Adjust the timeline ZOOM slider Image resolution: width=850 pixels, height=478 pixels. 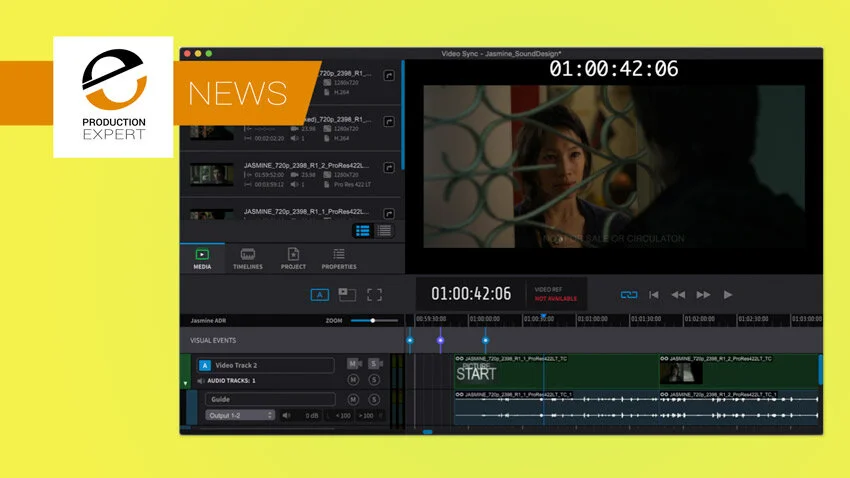(x=373, y=320)
